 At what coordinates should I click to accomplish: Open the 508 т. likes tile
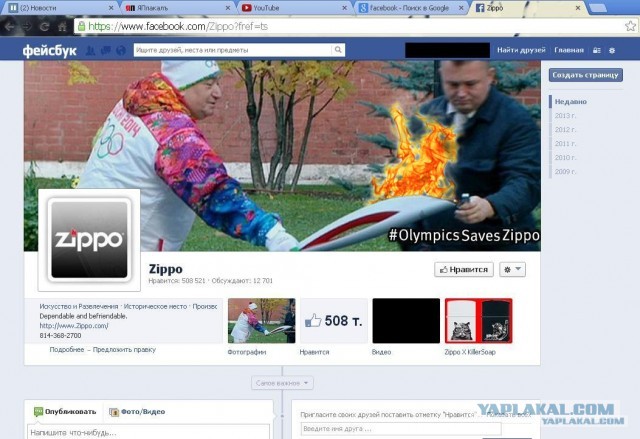coord(334,321)
